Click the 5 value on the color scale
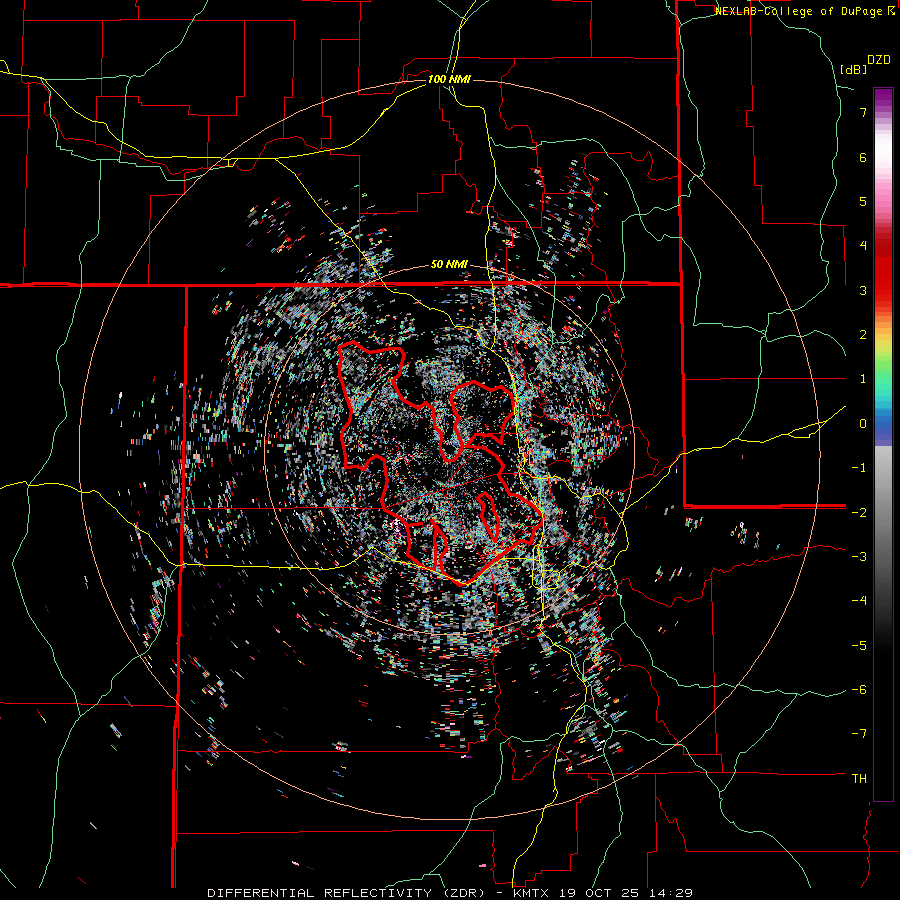Screen dimensions: 900x900 (x=863, y=201)
